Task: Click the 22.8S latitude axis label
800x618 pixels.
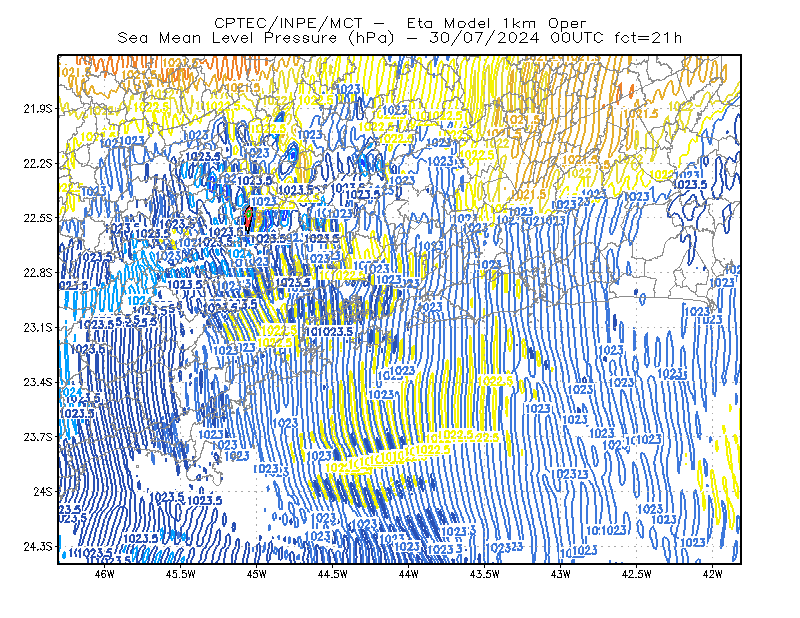Action: tap(38, 273)
